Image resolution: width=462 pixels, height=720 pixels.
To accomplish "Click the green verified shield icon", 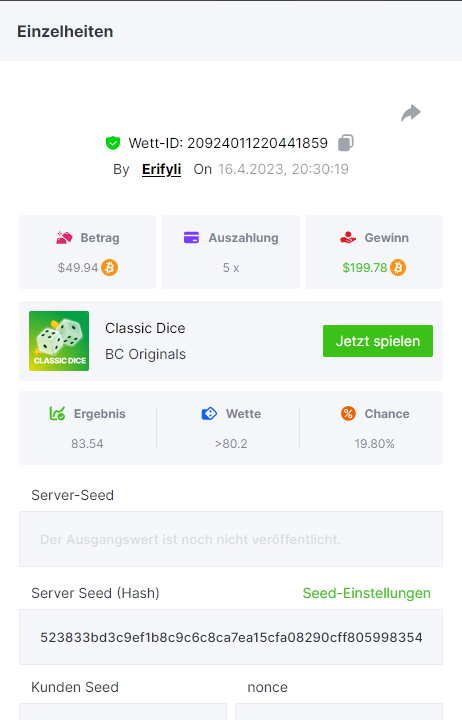I will (x=113, y=143).
